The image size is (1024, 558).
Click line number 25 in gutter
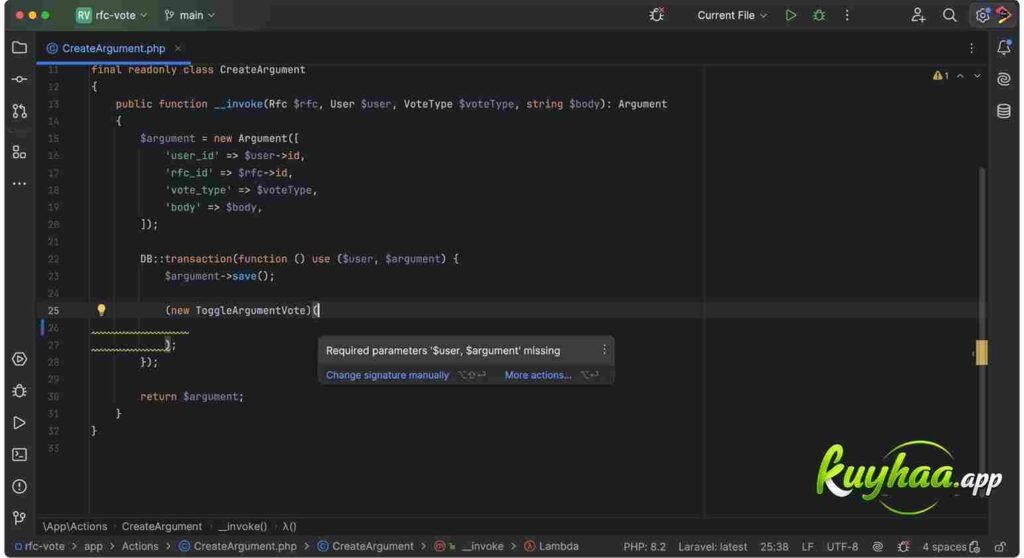tap(53, 310)
